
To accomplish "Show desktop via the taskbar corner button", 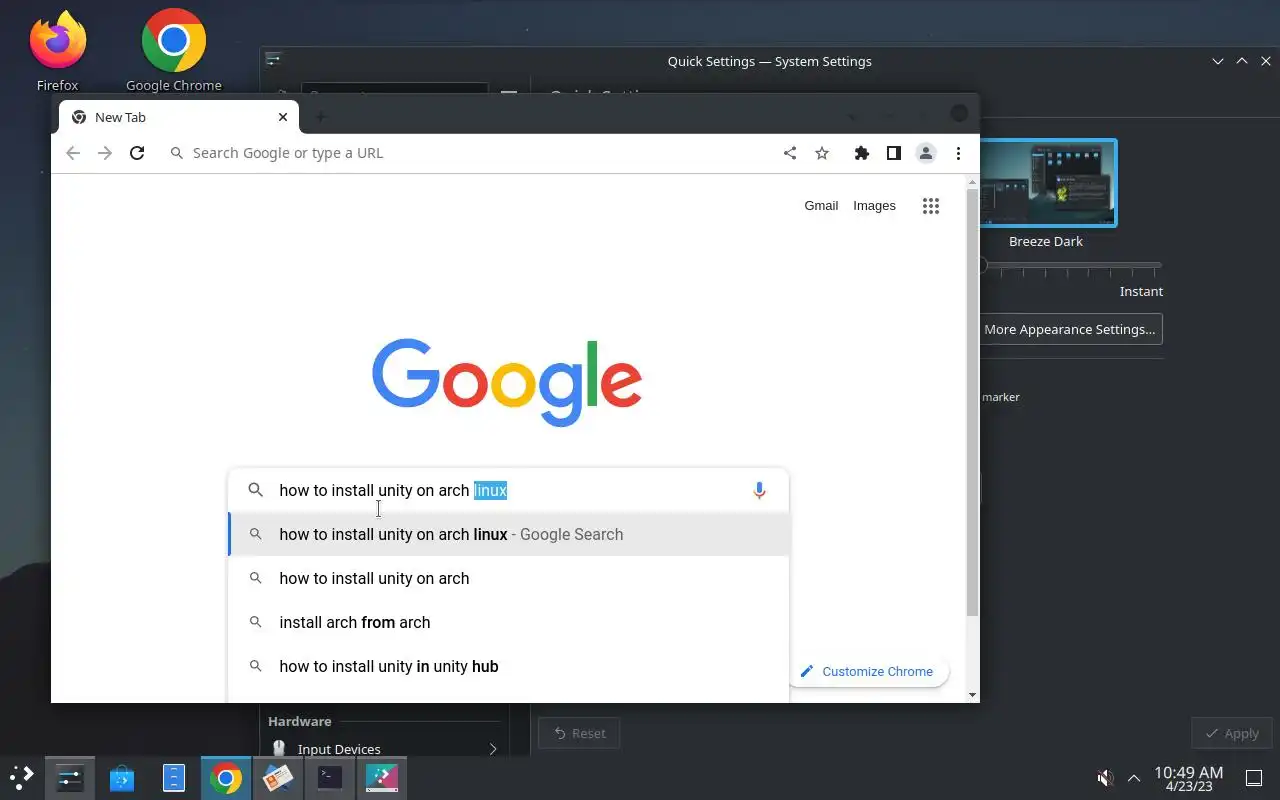I will (1254, 778).
